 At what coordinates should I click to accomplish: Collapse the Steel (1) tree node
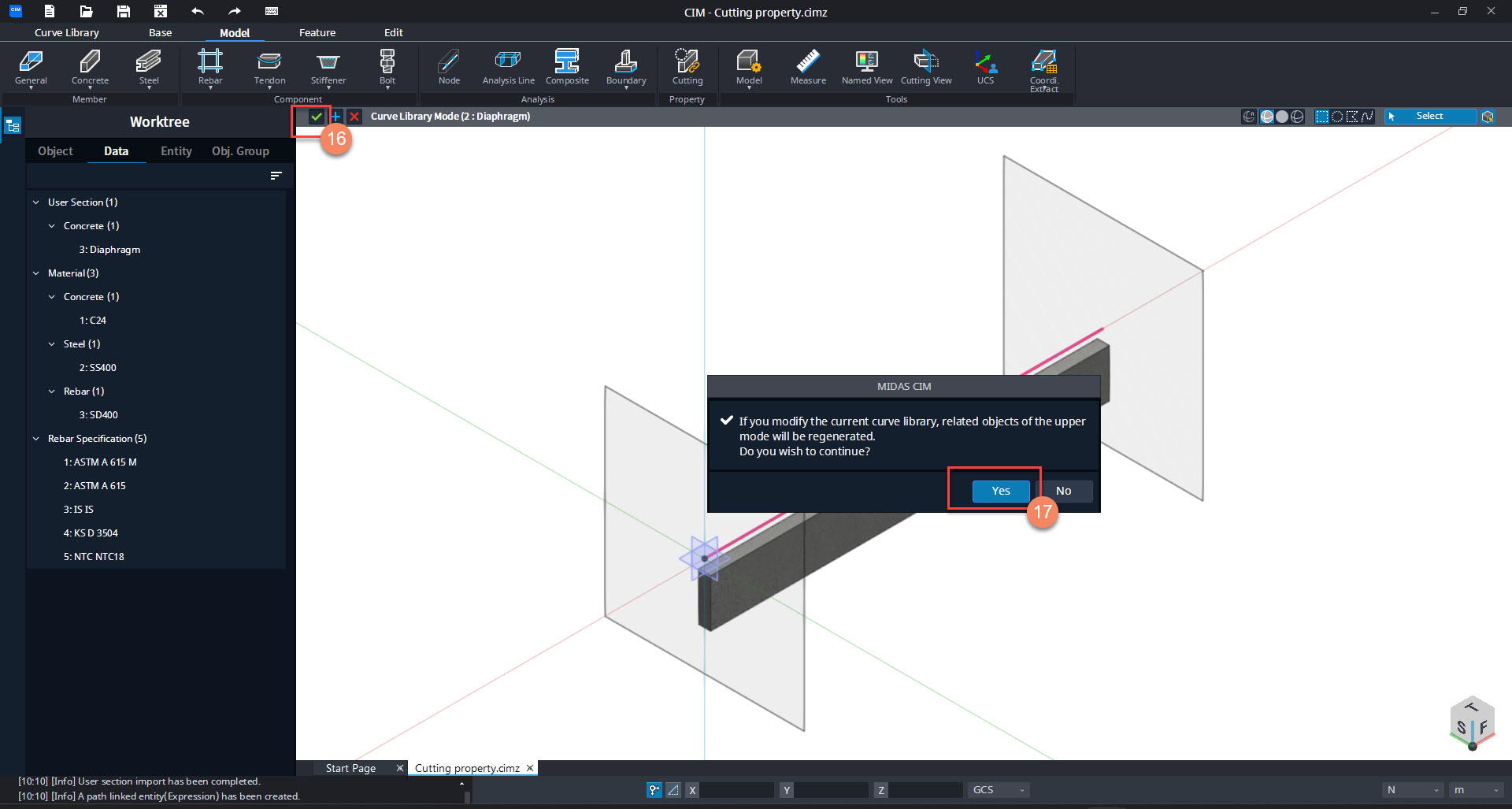[52, 344]
